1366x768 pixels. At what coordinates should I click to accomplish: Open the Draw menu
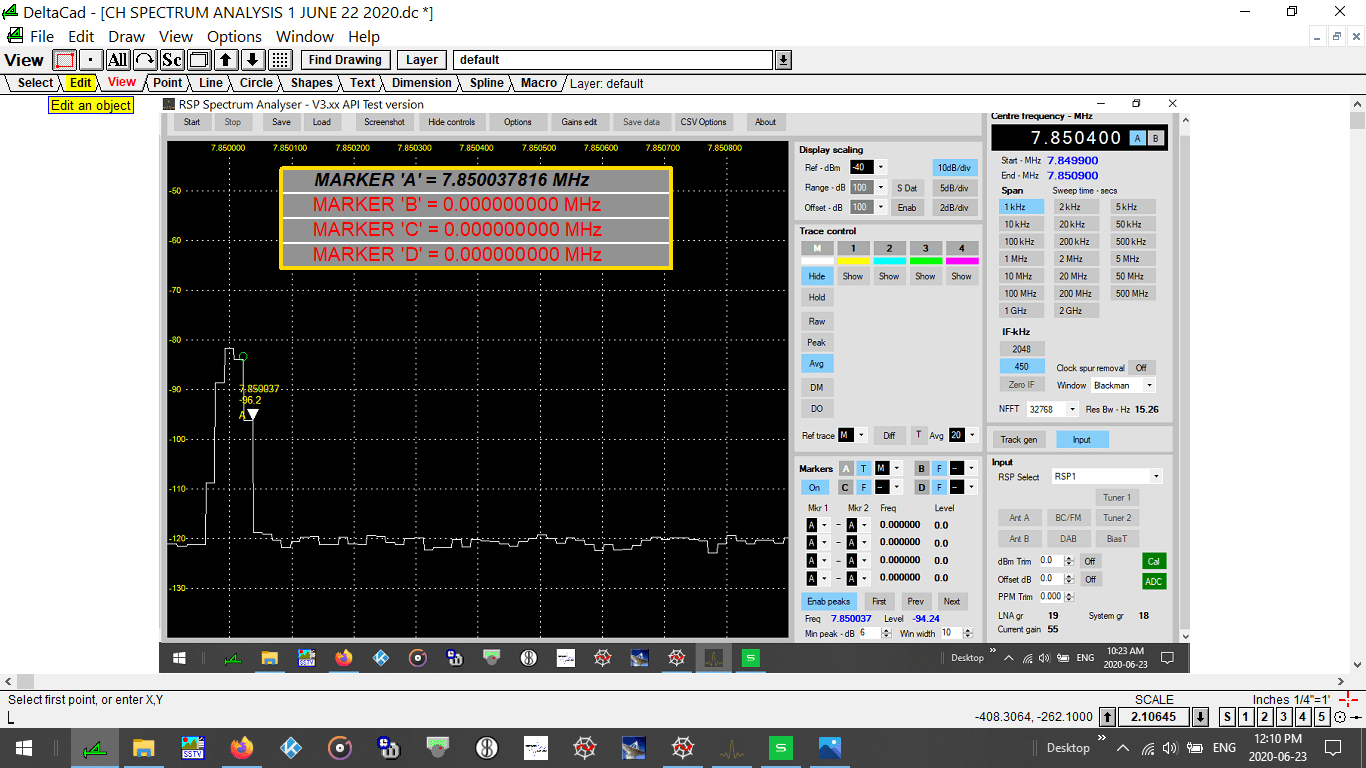(x=127, y=36)
